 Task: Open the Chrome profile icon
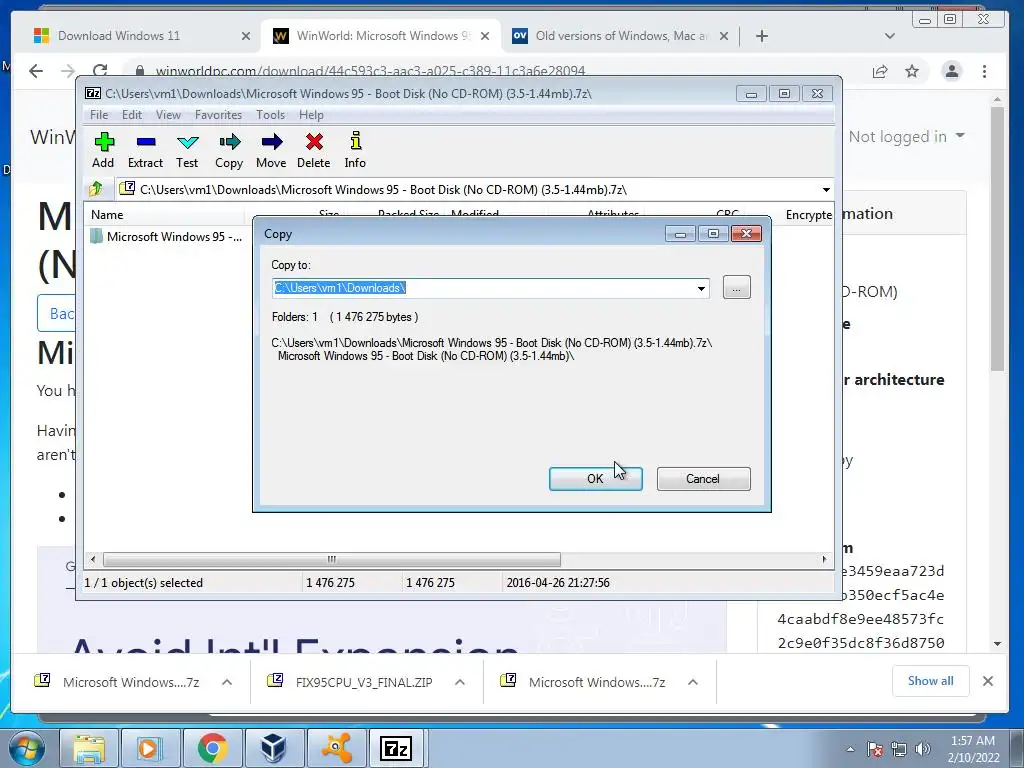point(952,71)
